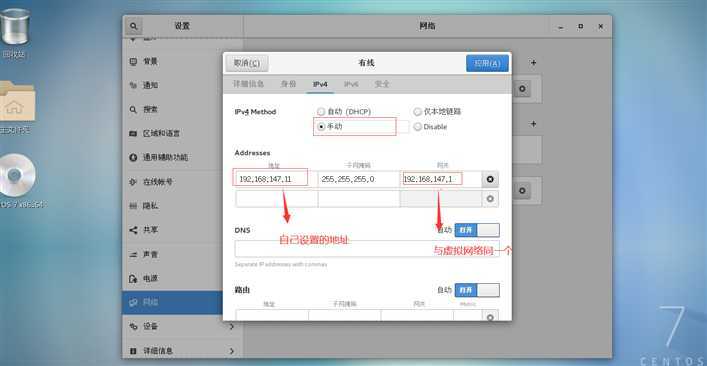
Task: Select 仅本地链路 (Link-local only) method
Action: [437, 111]
